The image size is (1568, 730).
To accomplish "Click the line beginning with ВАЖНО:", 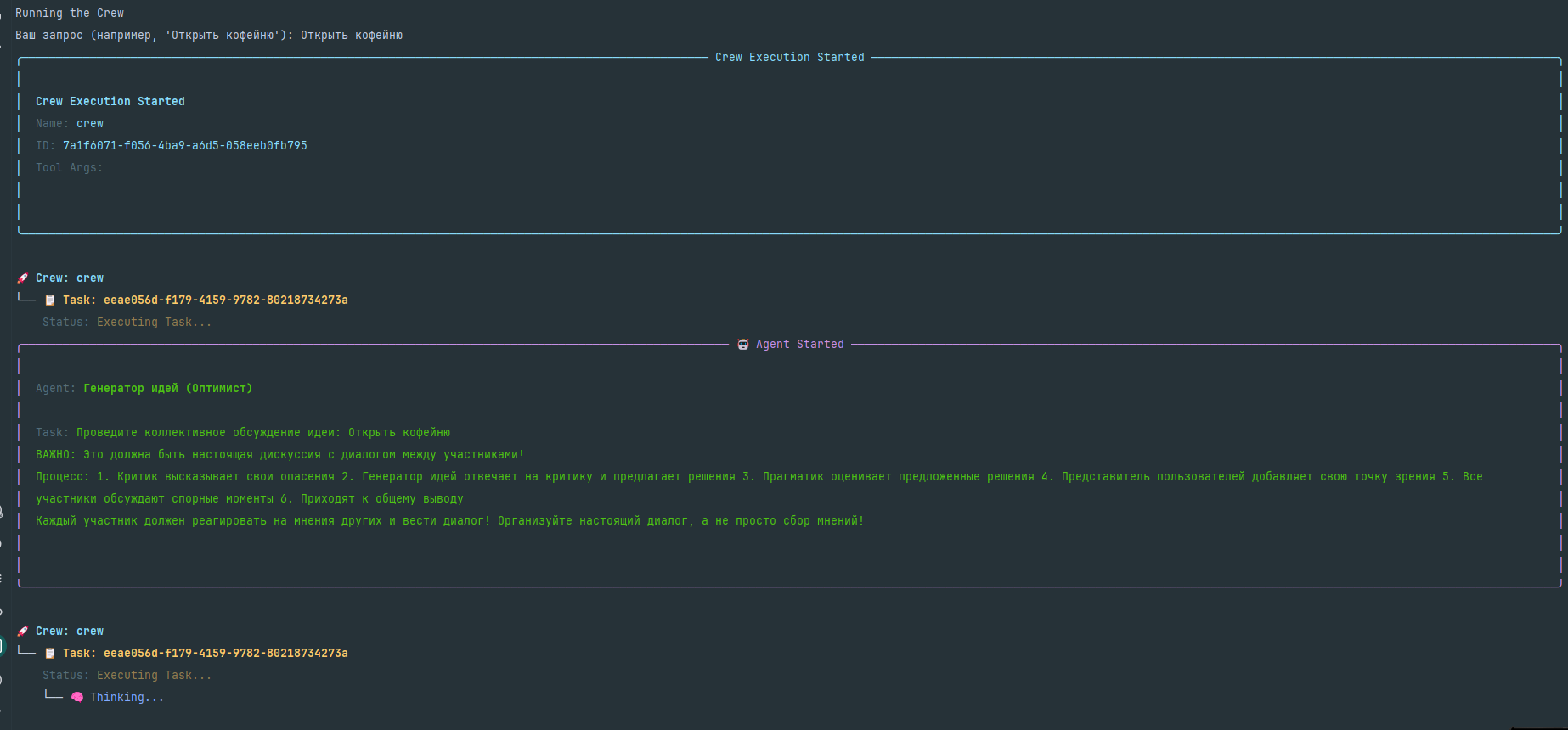I will pos(279,455).
